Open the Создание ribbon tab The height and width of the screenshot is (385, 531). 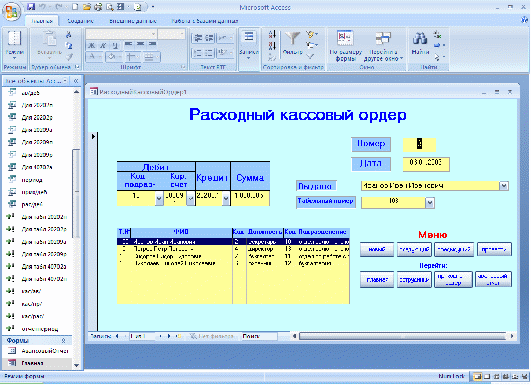(80, 21)
